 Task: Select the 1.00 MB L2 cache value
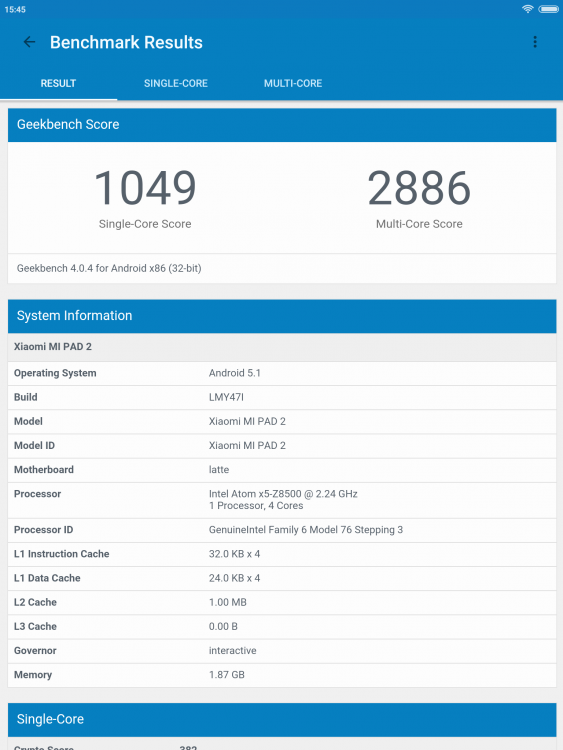(227, 602)
